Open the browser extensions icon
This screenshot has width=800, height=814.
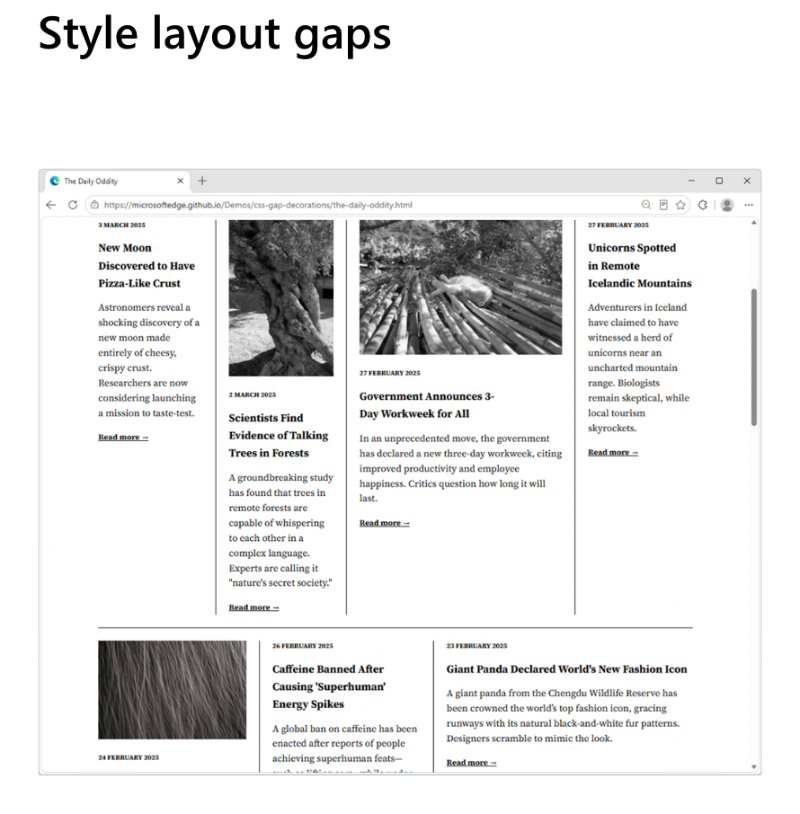[x=702, y=205]
